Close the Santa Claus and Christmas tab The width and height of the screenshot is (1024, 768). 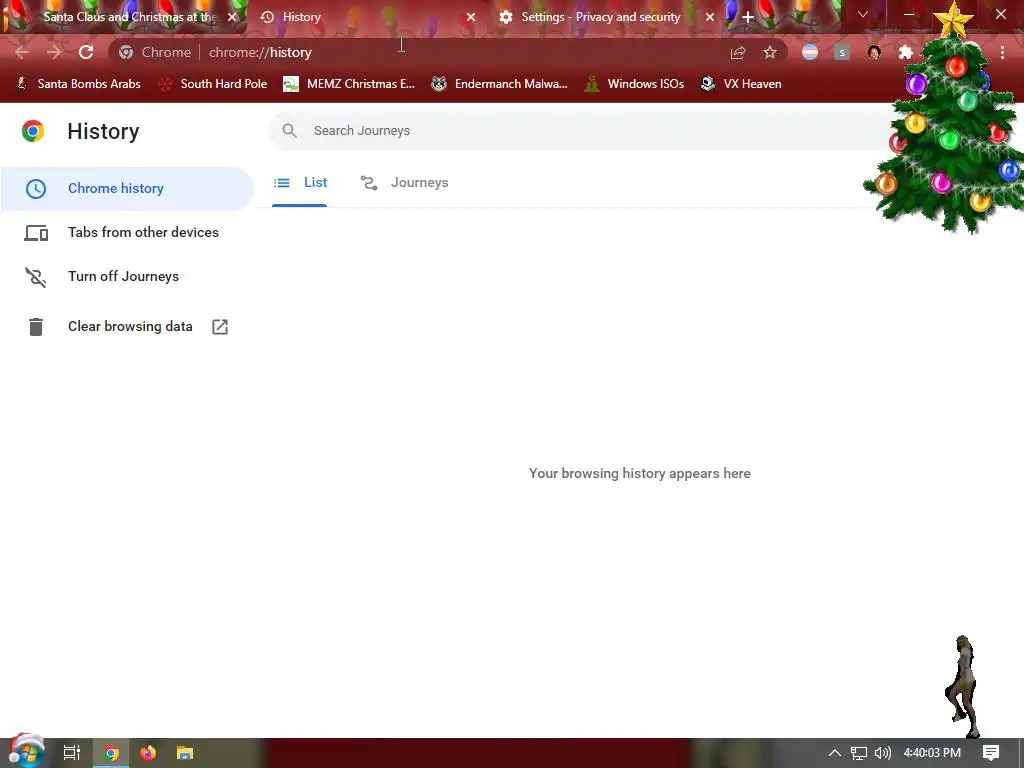tap(232, 17)
